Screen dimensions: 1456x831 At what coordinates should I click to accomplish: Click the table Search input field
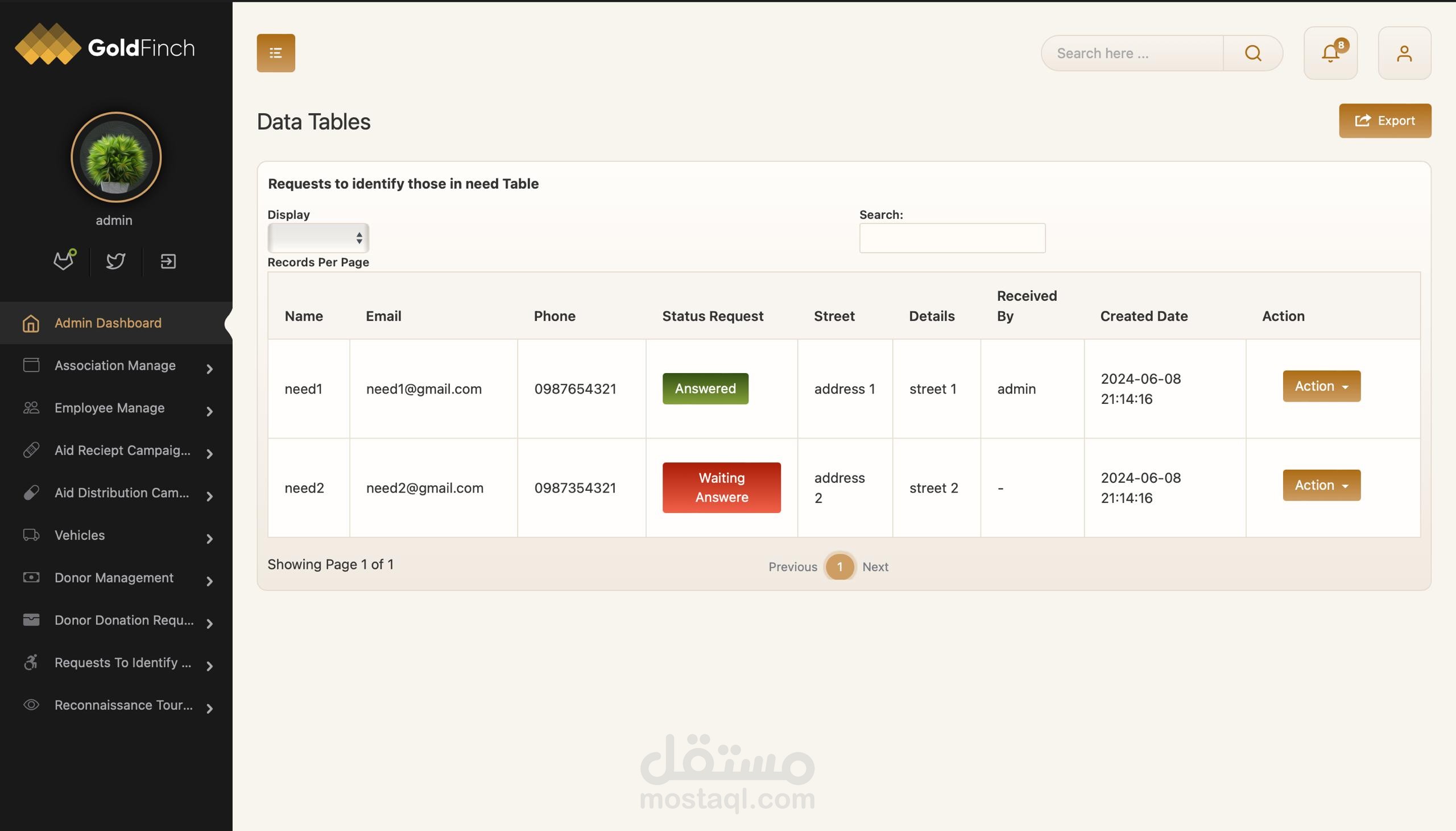coord(952,238)
